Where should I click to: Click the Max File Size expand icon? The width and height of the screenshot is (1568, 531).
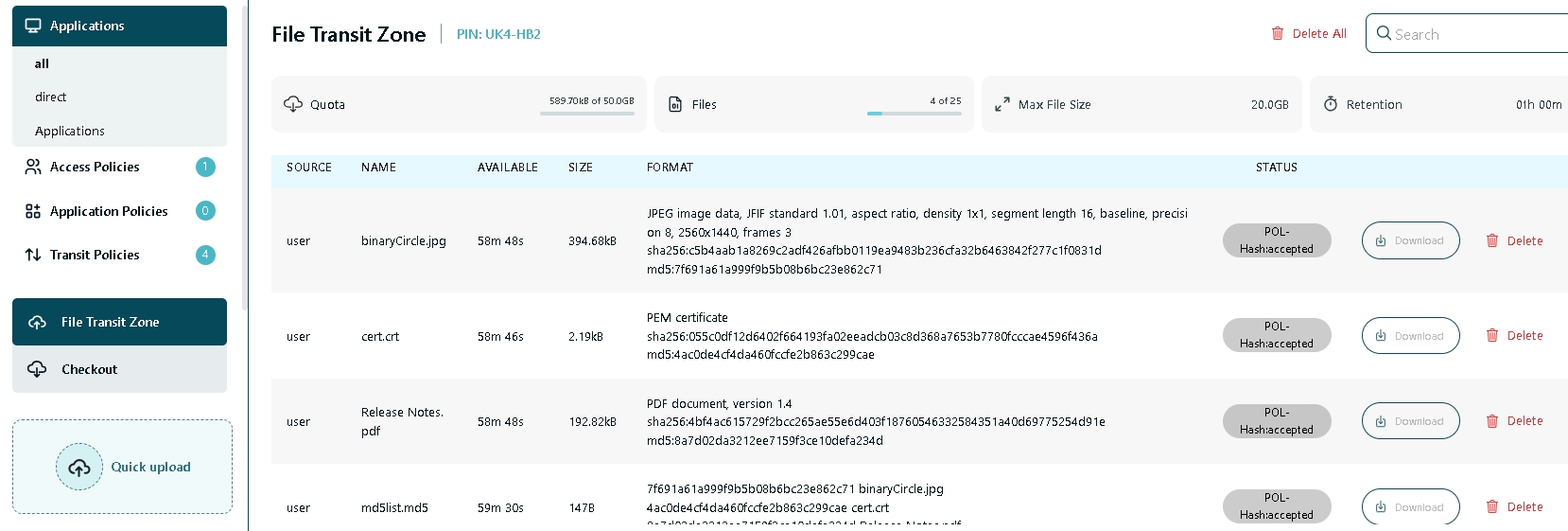pos(1002,104)
